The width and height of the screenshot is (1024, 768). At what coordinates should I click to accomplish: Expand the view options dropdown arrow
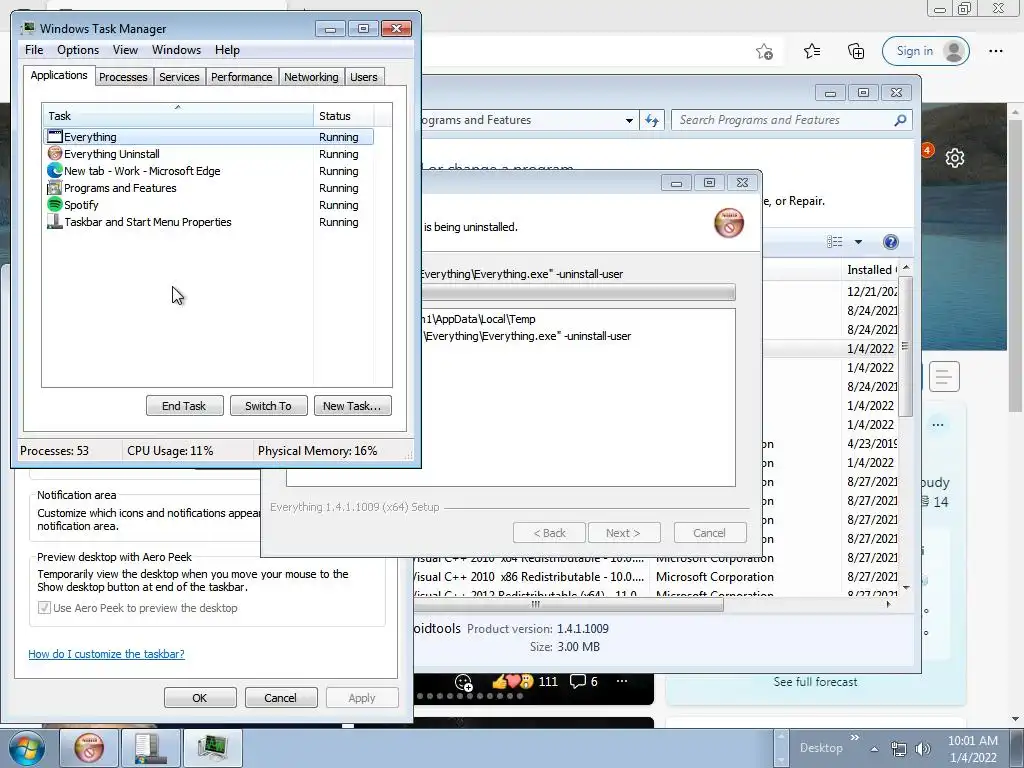(858, 242)
